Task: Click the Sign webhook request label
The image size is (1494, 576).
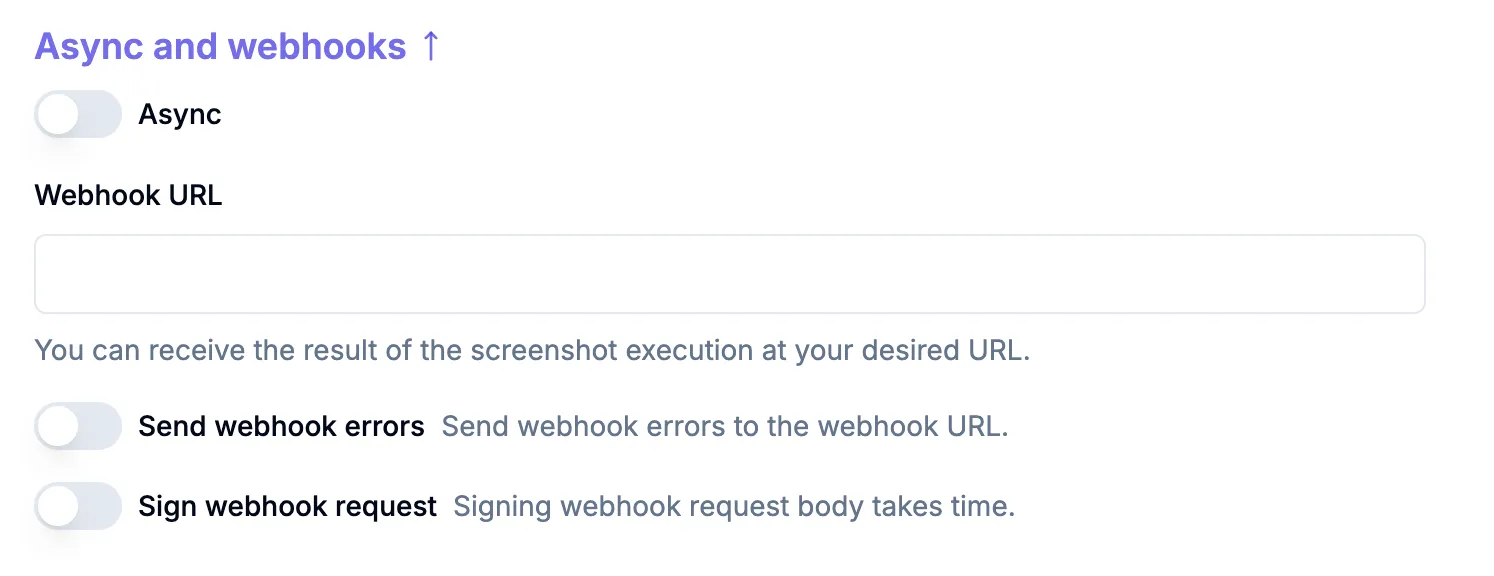Action: pyautogui.click(x=287, y=506)
